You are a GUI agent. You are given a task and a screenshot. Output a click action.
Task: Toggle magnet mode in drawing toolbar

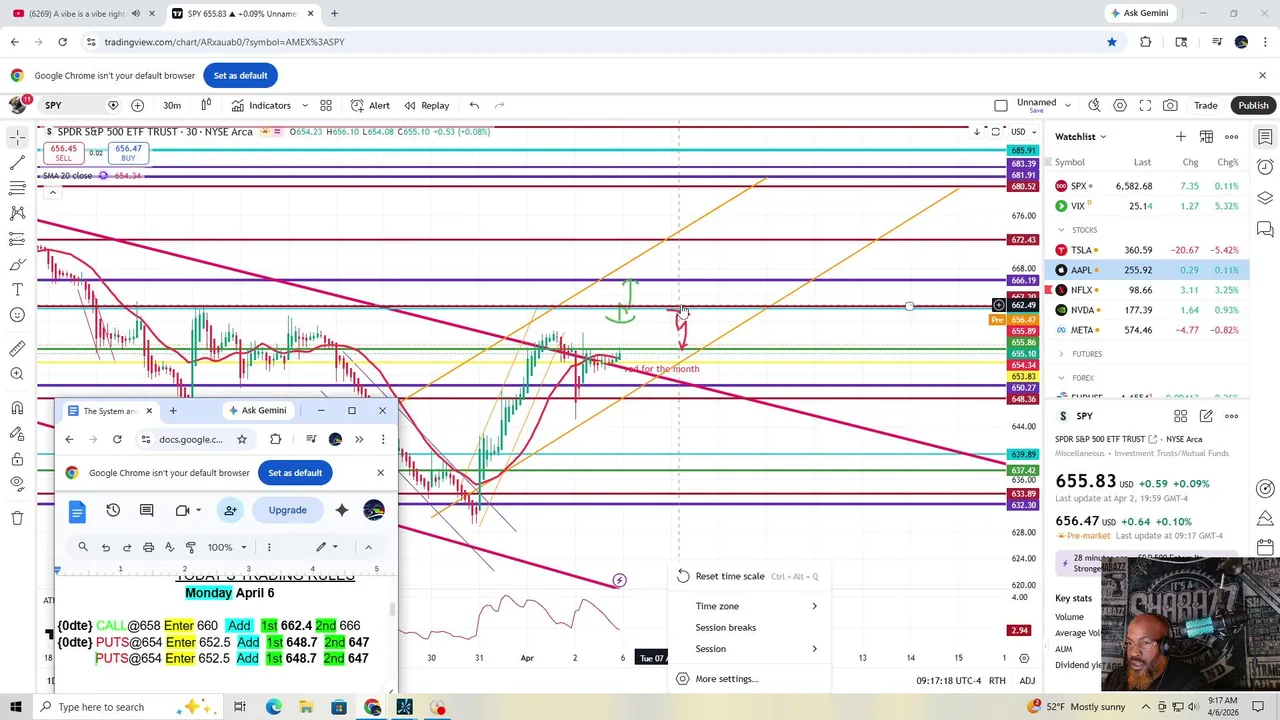coord(17,408)
